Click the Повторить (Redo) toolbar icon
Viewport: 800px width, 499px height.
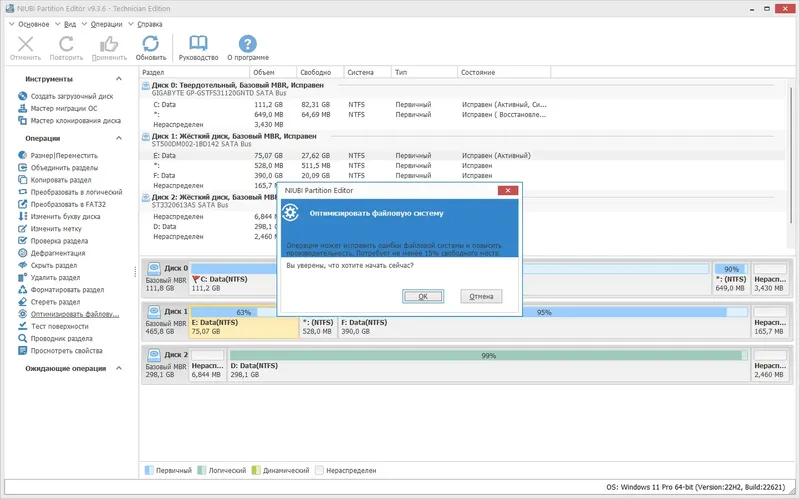(66, 44)
